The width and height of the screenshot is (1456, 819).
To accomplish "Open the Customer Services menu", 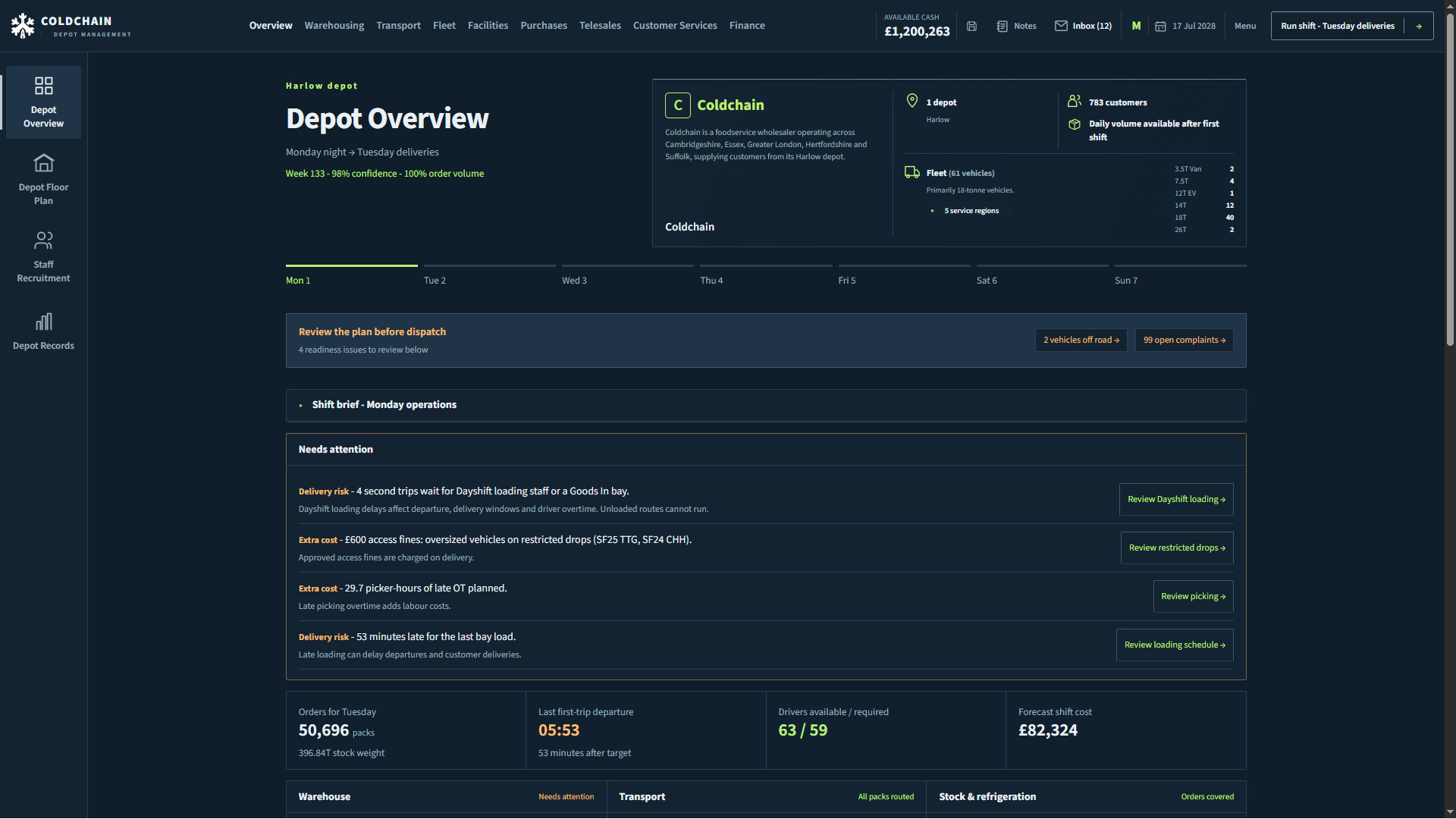I will point(675,26).
